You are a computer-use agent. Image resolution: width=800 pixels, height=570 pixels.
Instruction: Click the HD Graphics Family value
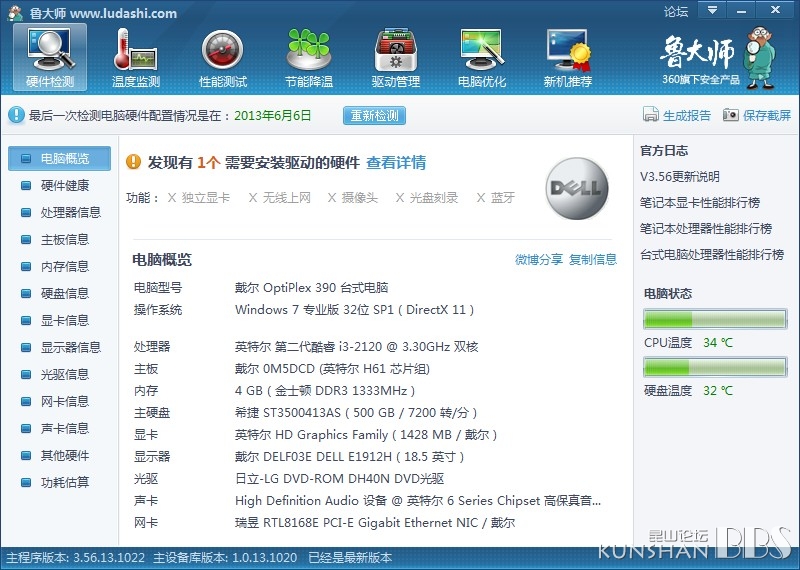click(366, 435)
